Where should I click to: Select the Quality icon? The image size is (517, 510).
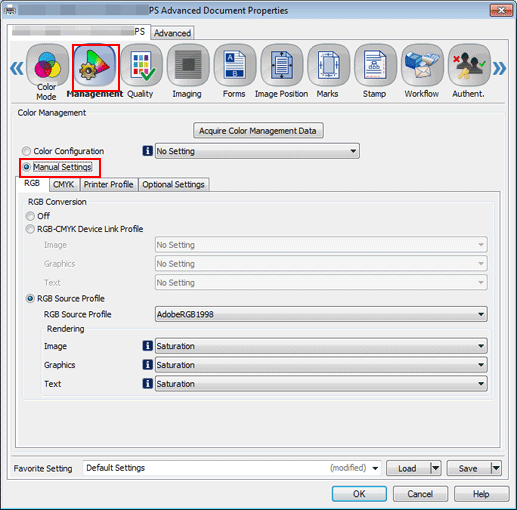142,65
